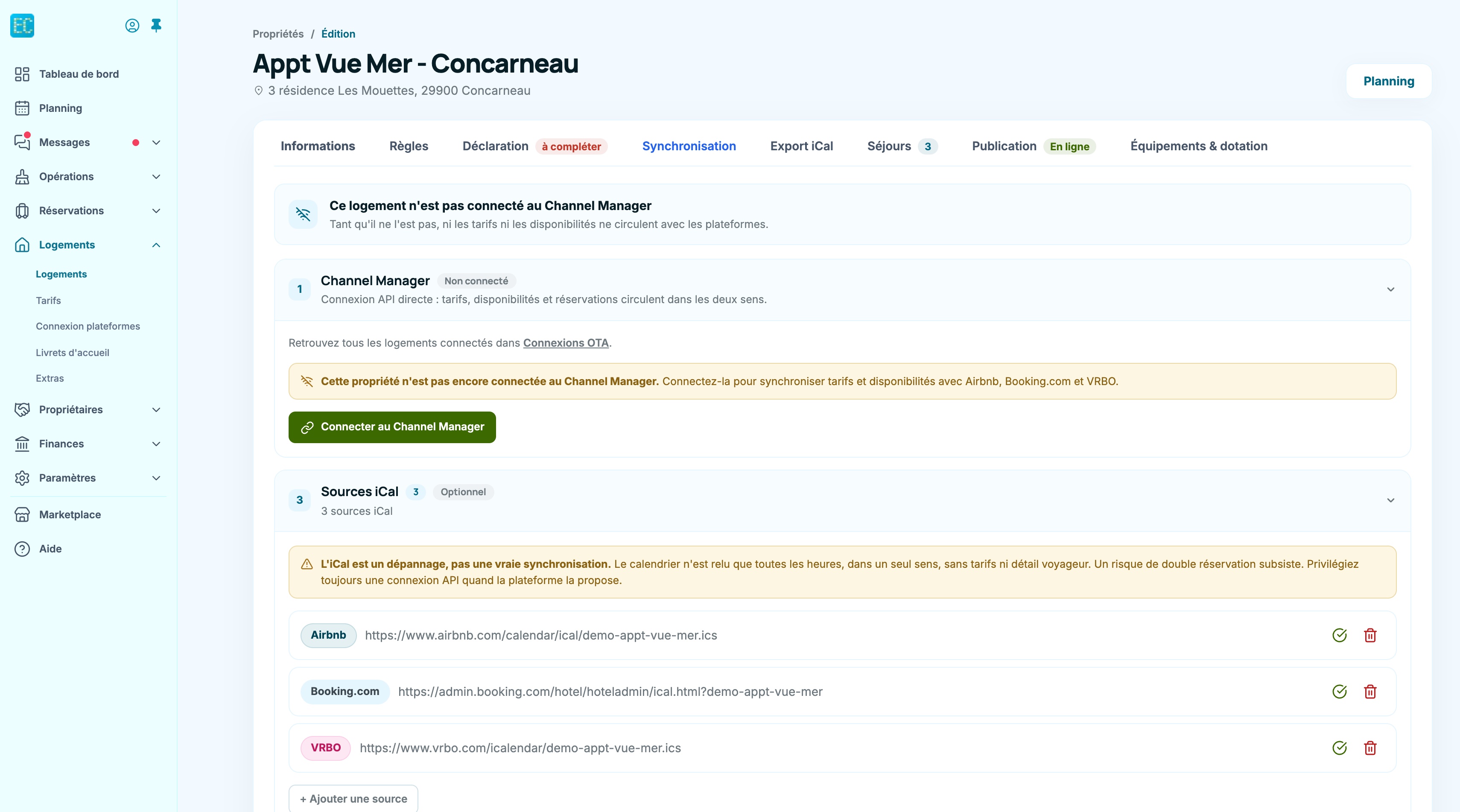The width and height of the screenshot is (1460, 812).
Task: Follow the Connexions OTA link
Action: 566,343
